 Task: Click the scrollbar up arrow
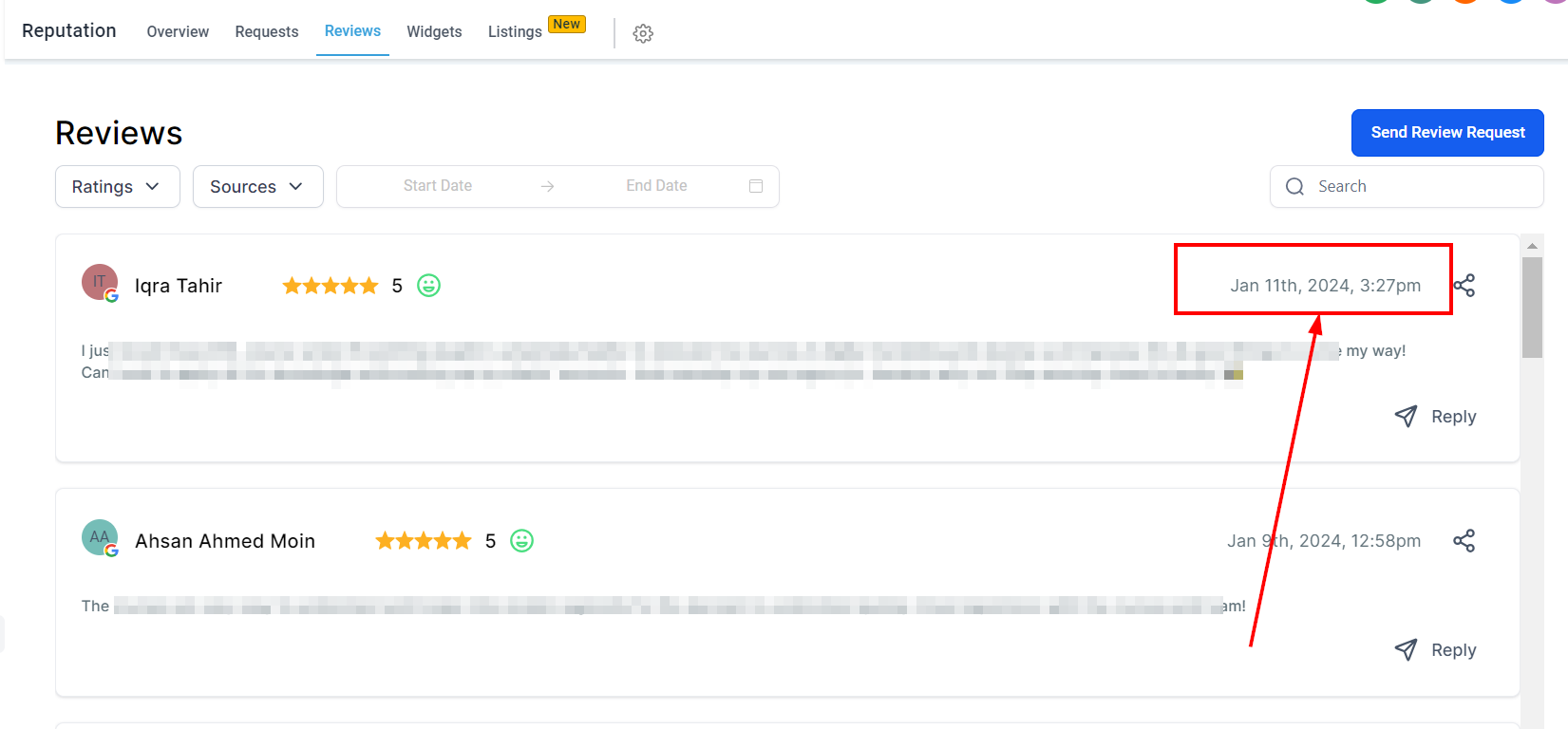(x=1532, y=246)
